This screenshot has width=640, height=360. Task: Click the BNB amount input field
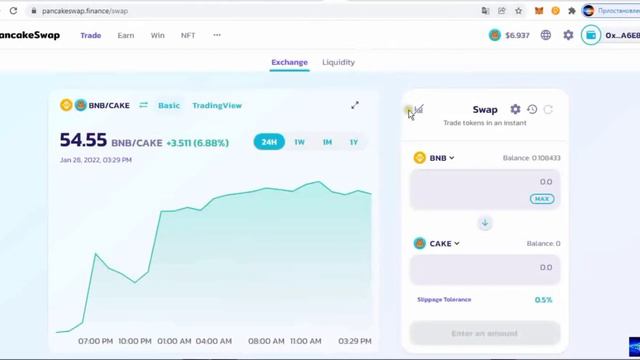point(485,190)
